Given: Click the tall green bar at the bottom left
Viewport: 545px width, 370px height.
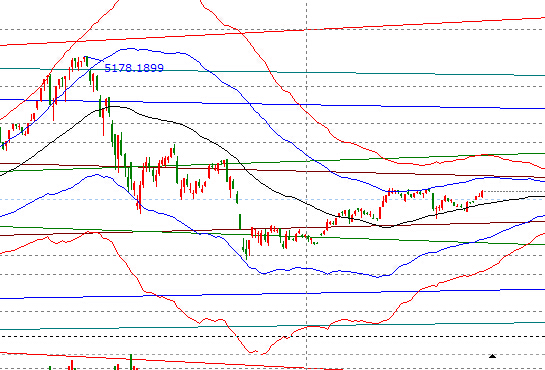Looking at the screenshot, I should coord(131,362).
